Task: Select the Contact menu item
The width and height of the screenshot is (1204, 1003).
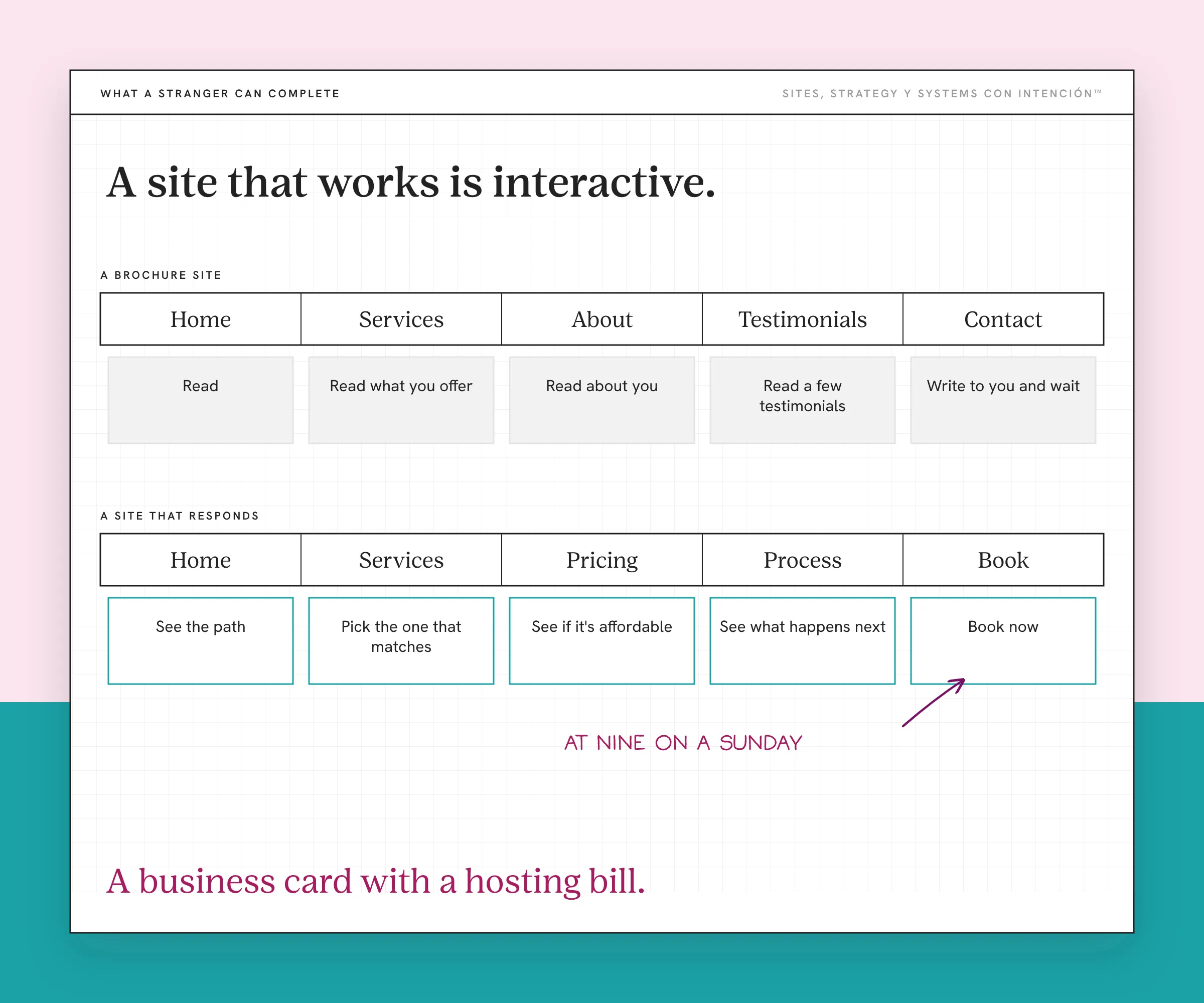Action: pyautogui.click(x=1003, y=319)
